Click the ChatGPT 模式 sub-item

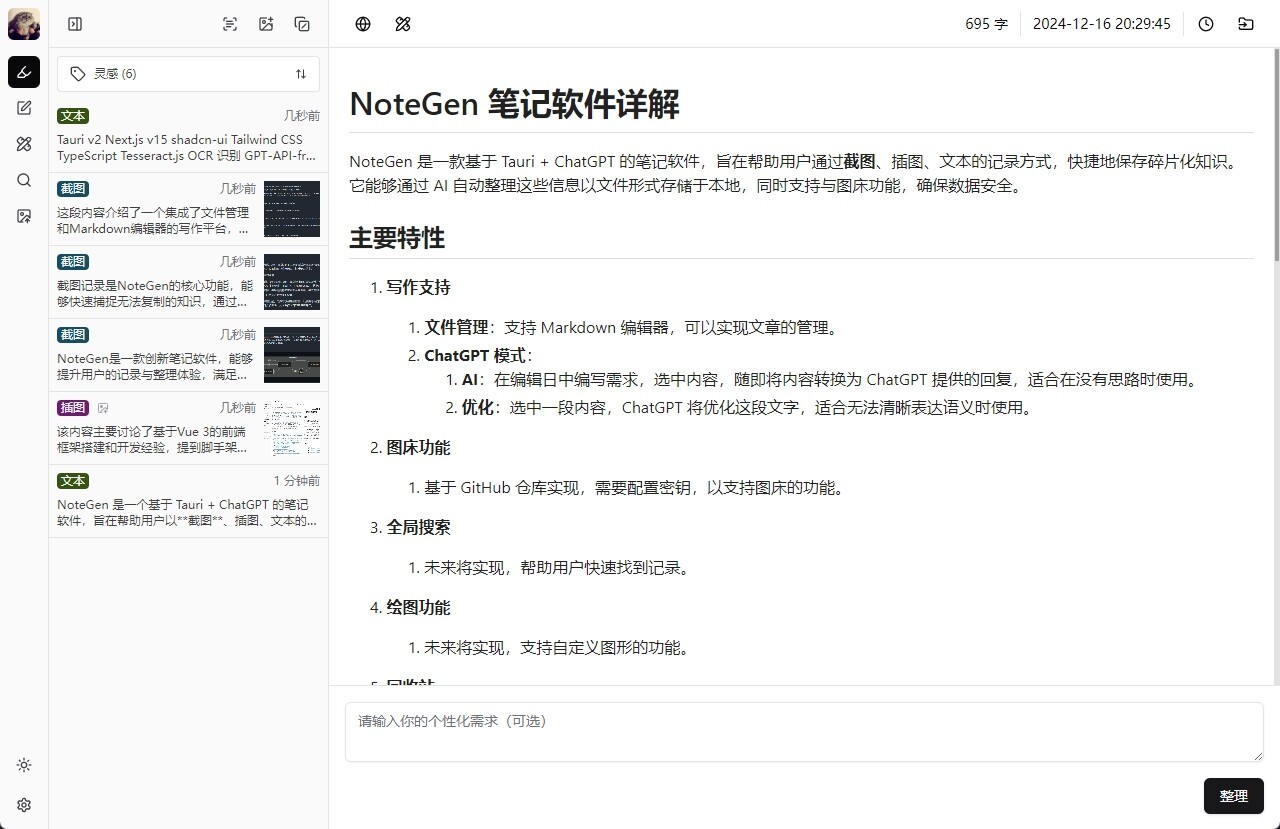[477, 356]
